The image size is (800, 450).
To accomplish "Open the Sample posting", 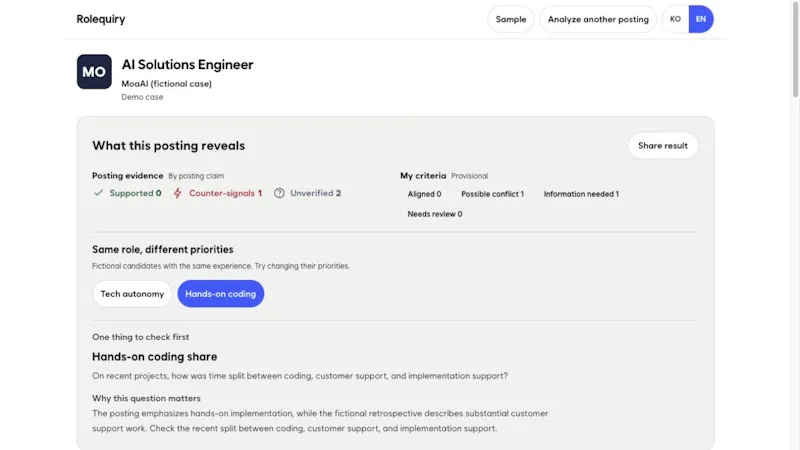I will click(x=511, y=19).
